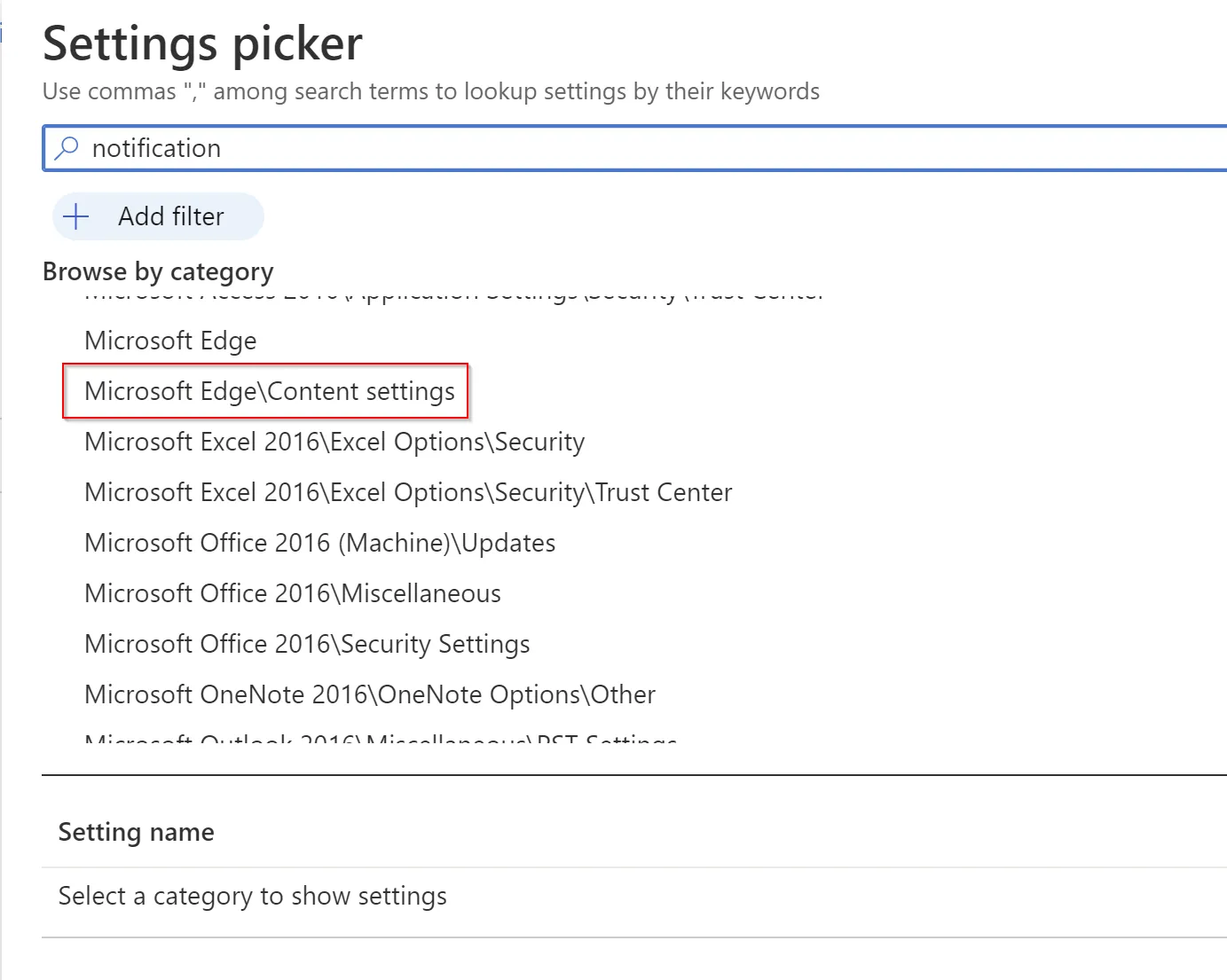Click the search magnifier icon

pyautogui.click(x=67, y=148)
